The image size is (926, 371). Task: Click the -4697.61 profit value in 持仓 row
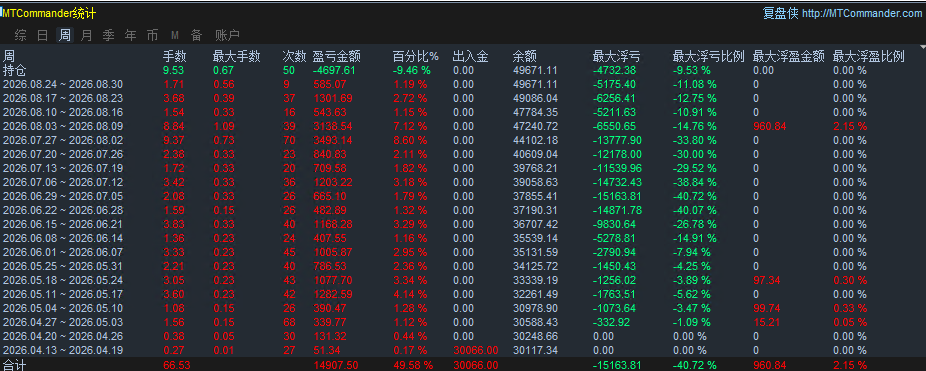coord(334,70)
